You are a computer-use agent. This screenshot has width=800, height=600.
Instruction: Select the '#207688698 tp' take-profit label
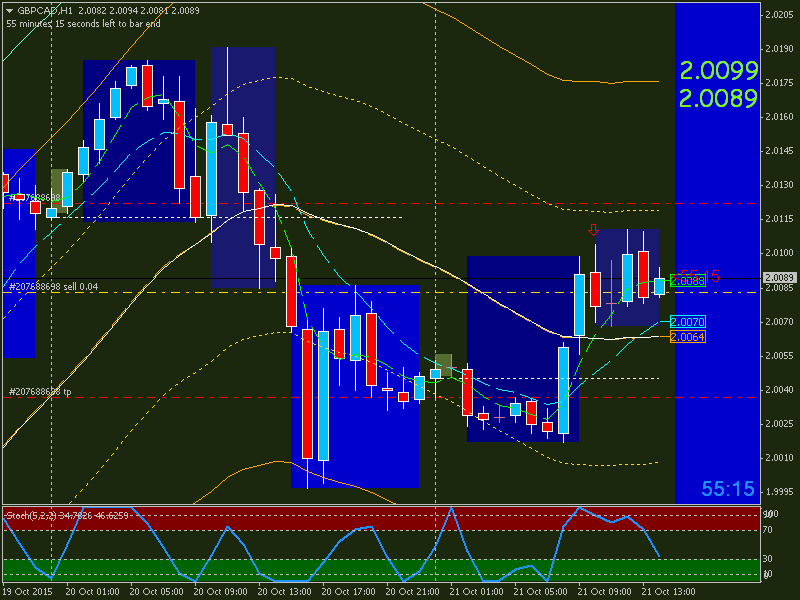[x=40, y=392]
